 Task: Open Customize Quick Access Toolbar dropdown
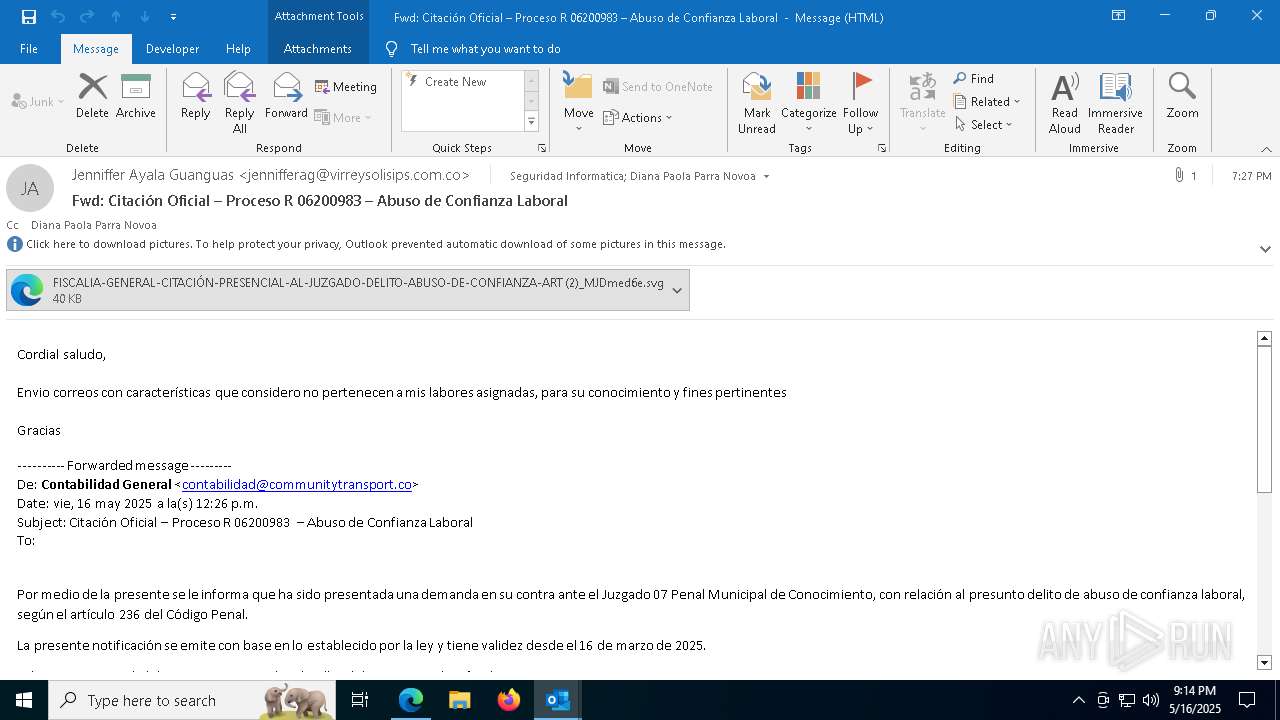coord(174,16)
